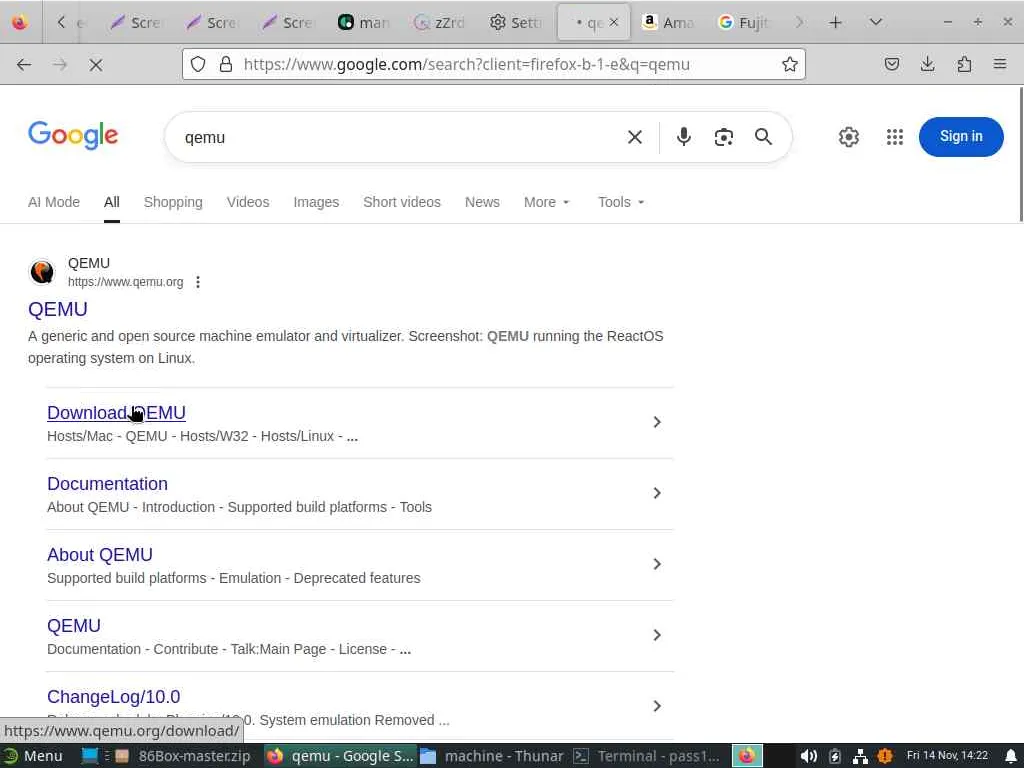The width and height of the screenshot is (1024, 768).
Task: Open the About QEMU link
Action: 100,555
